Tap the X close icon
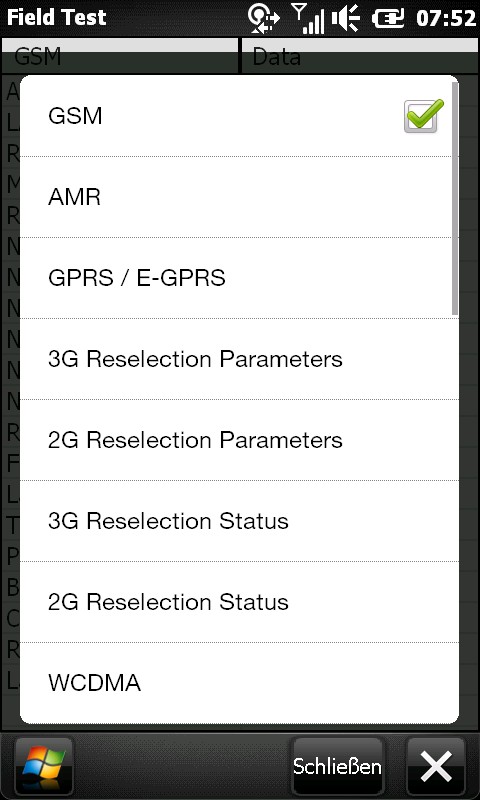 [x=436, y=766]
